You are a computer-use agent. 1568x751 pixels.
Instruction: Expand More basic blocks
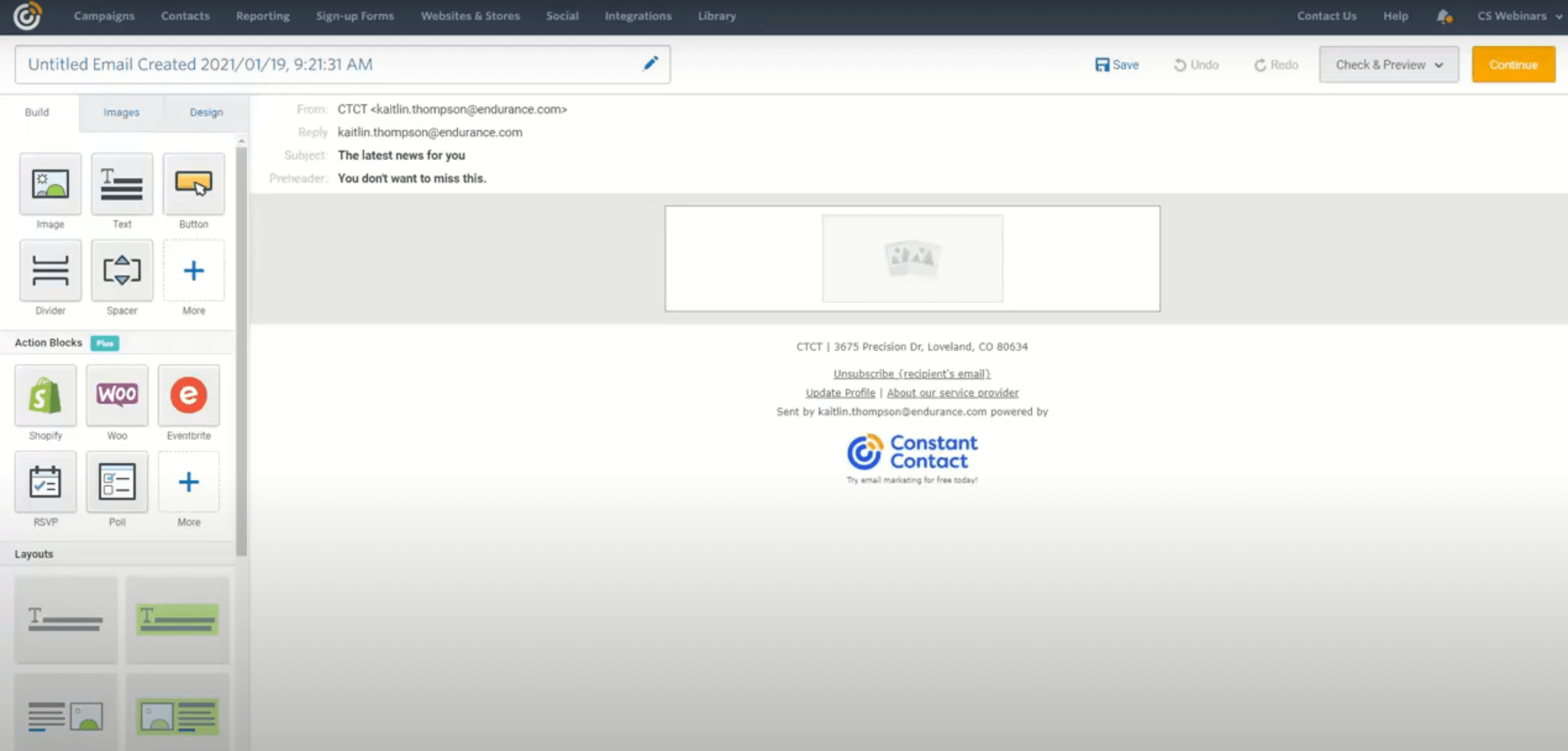coord(193,271)
